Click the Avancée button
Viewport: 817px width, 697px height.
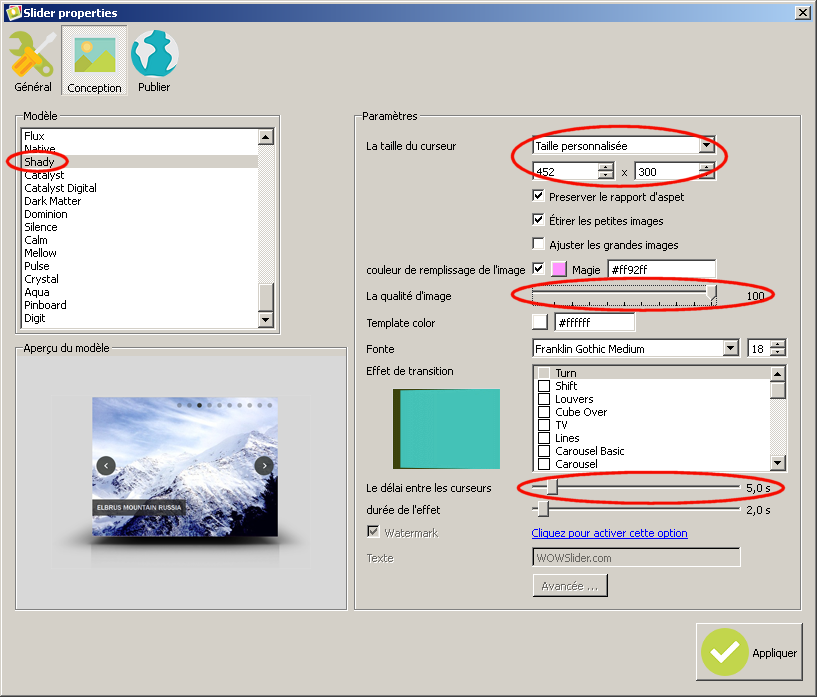[x=570, y=586]
